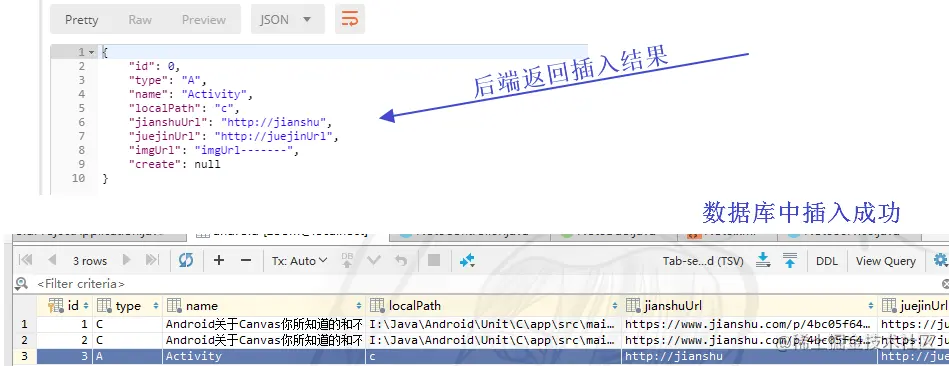This screenshot has width=949, height=366.
Task: Click the stop square icon
Action: tap(434, 260)
